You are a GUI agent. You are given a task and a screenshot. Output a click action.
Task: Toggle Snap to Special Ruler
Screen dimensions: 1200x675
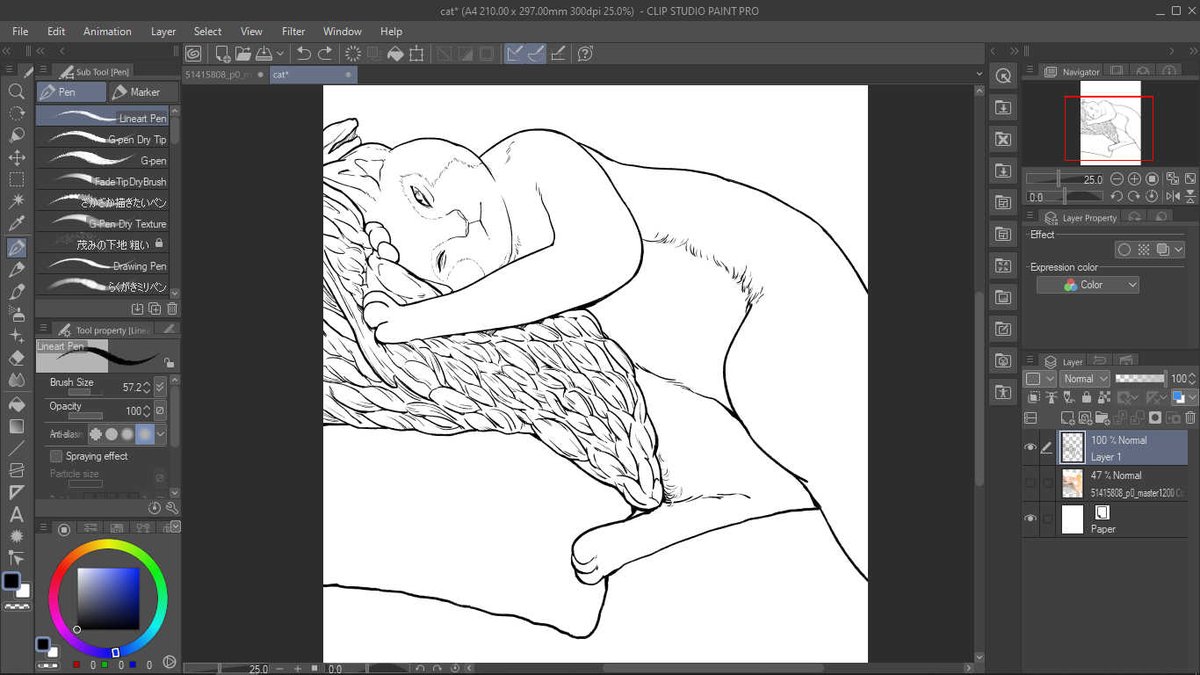[536, 53]
